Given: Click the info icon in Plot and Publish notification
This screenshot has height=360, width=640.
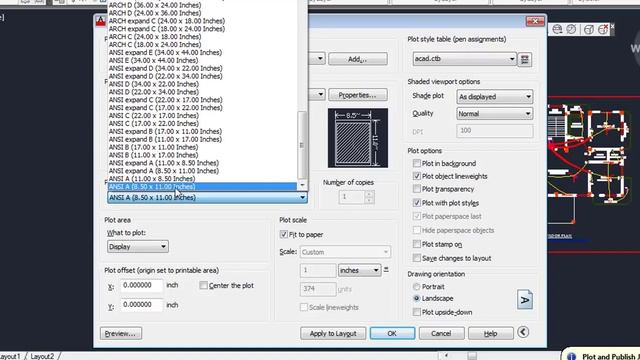Looking at the screenshot, I should (x=571, y=356).
